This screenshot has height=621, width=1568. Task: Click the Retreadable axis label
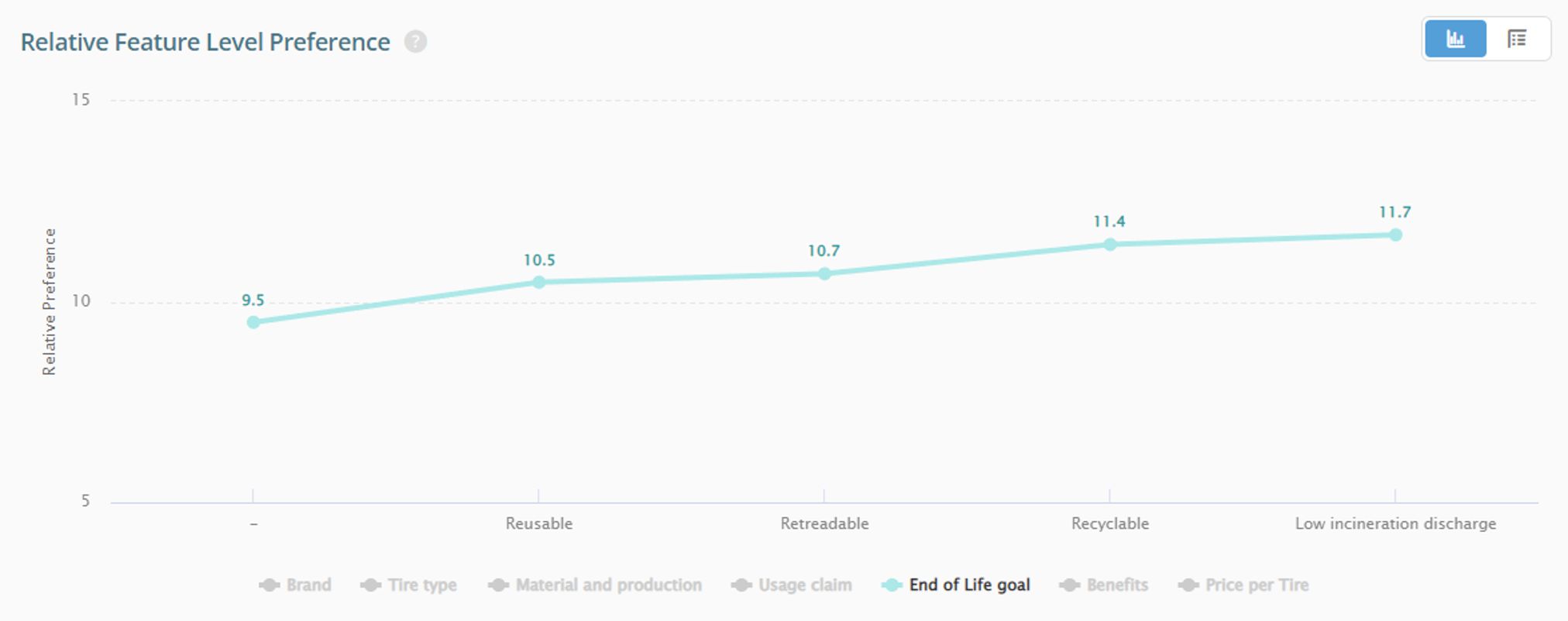coord(824,524)
